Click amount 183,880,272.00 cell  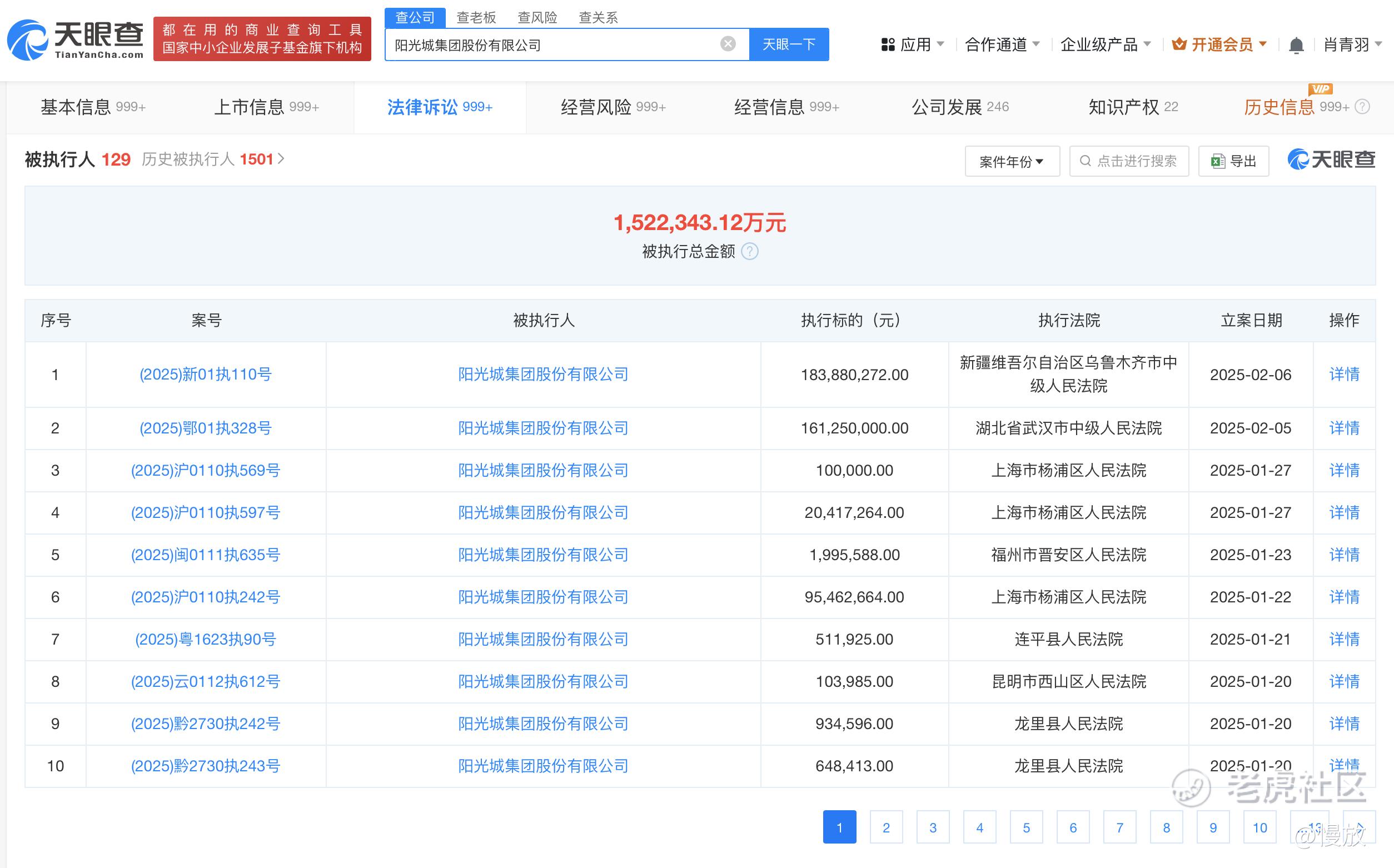[x=854, y=375]
